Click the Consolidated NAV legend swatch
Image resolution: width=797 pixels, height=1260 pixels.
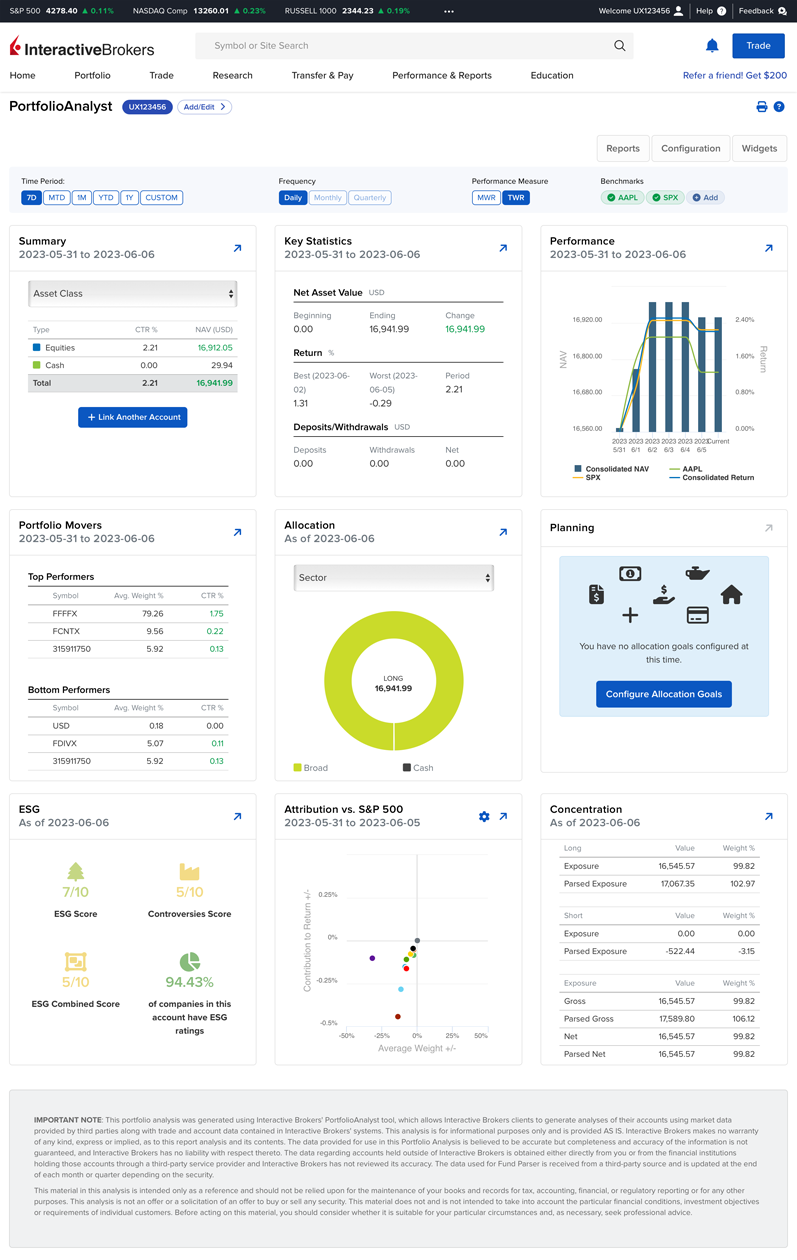click(x=578, y=468)
